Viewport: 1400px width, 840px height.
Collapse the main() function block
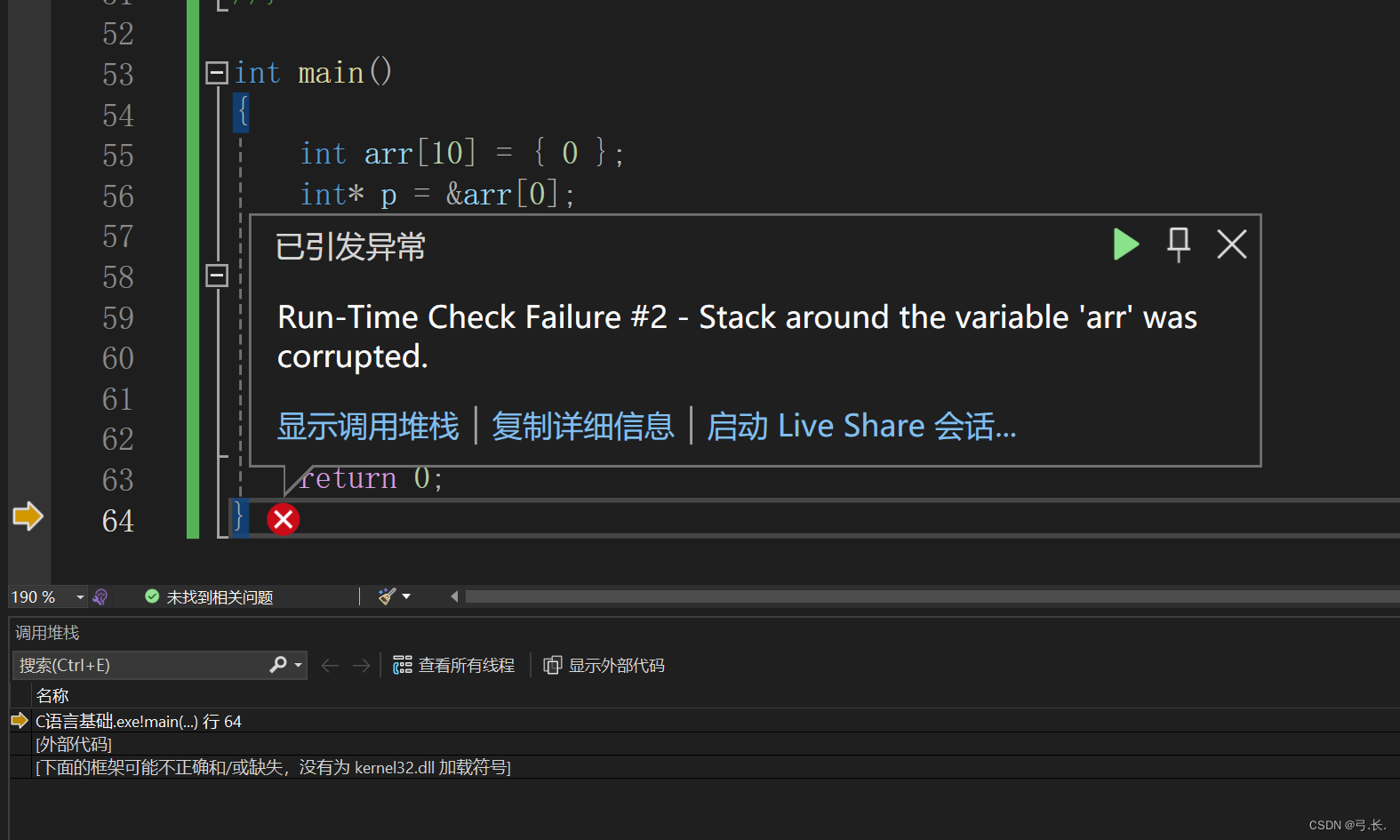pos(217,72)
